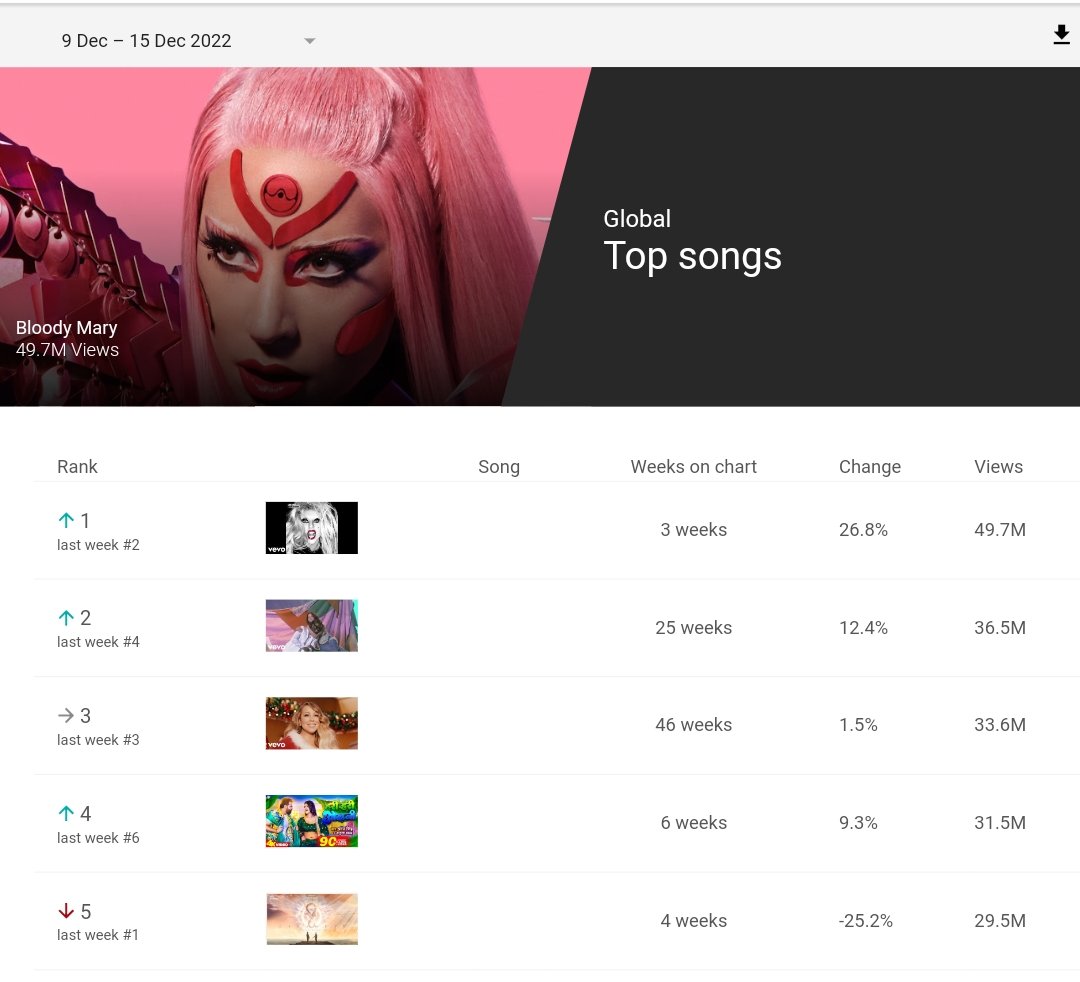This screenshot has width=1080, height=982.
Task: Click the '46 weeks' cell
Action: (x=694, y=724)
